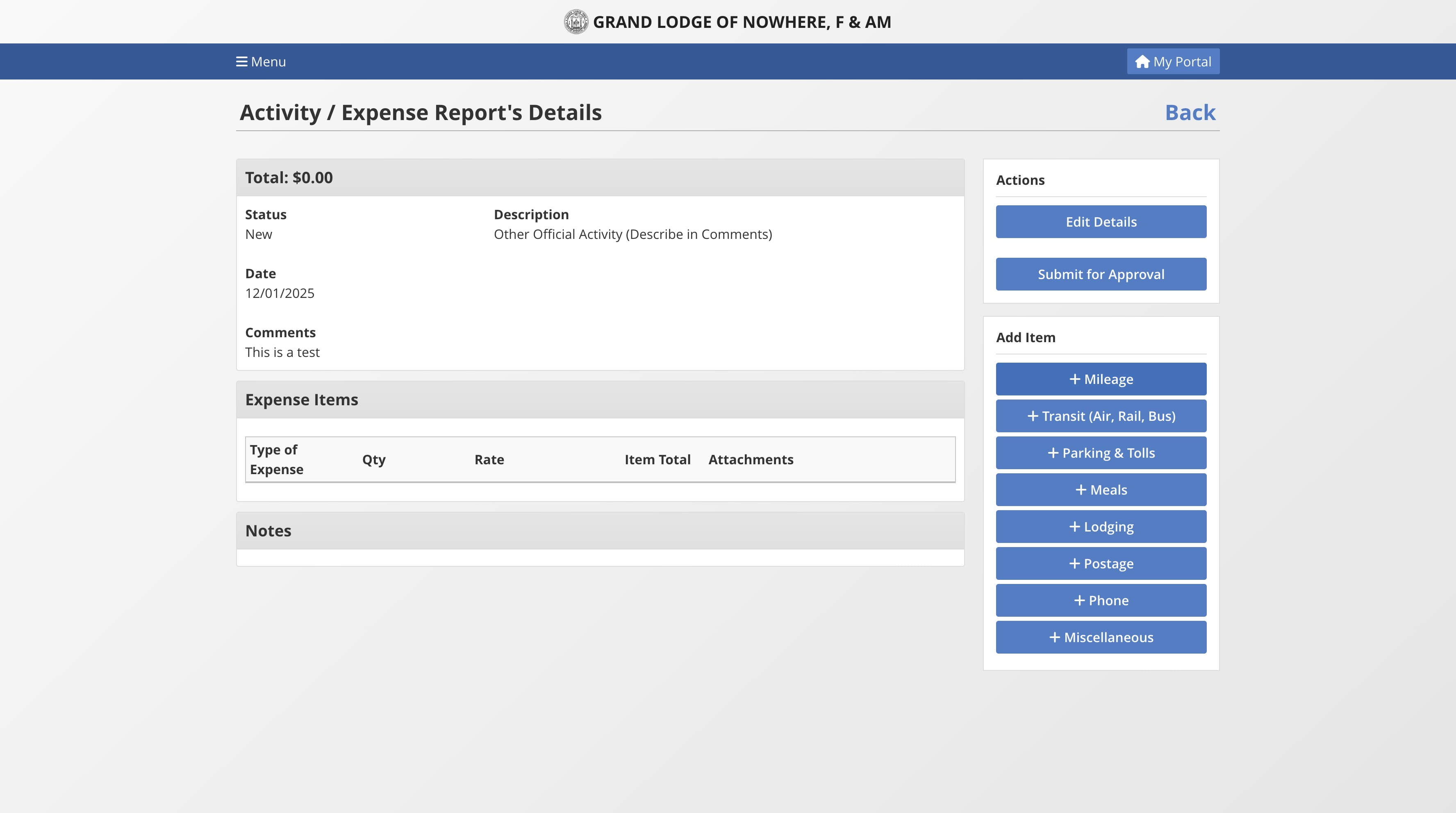Viewport: 1456px width, 813px height.
Task: Click the Item Total column header
Action: (657, 459)
